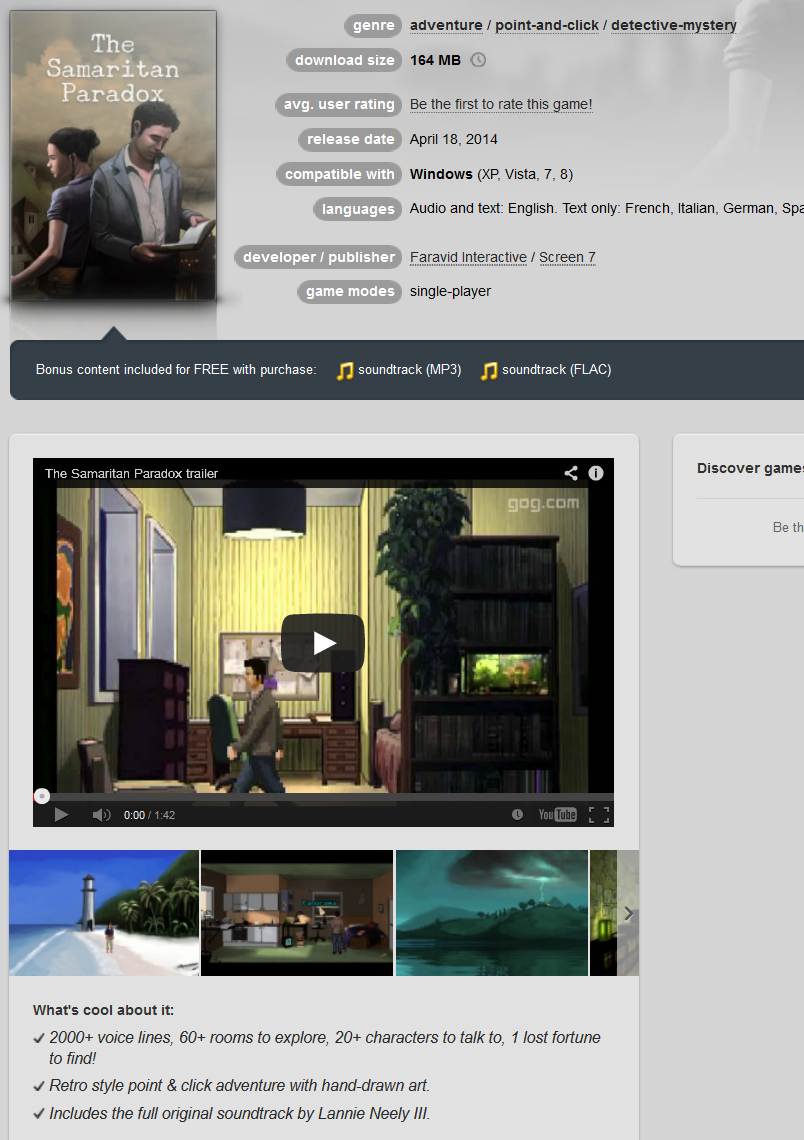Click the 'developer / publisher' label
Image resolution: width=804 pixels, height=1140 pixels.
tap(318, 257)
